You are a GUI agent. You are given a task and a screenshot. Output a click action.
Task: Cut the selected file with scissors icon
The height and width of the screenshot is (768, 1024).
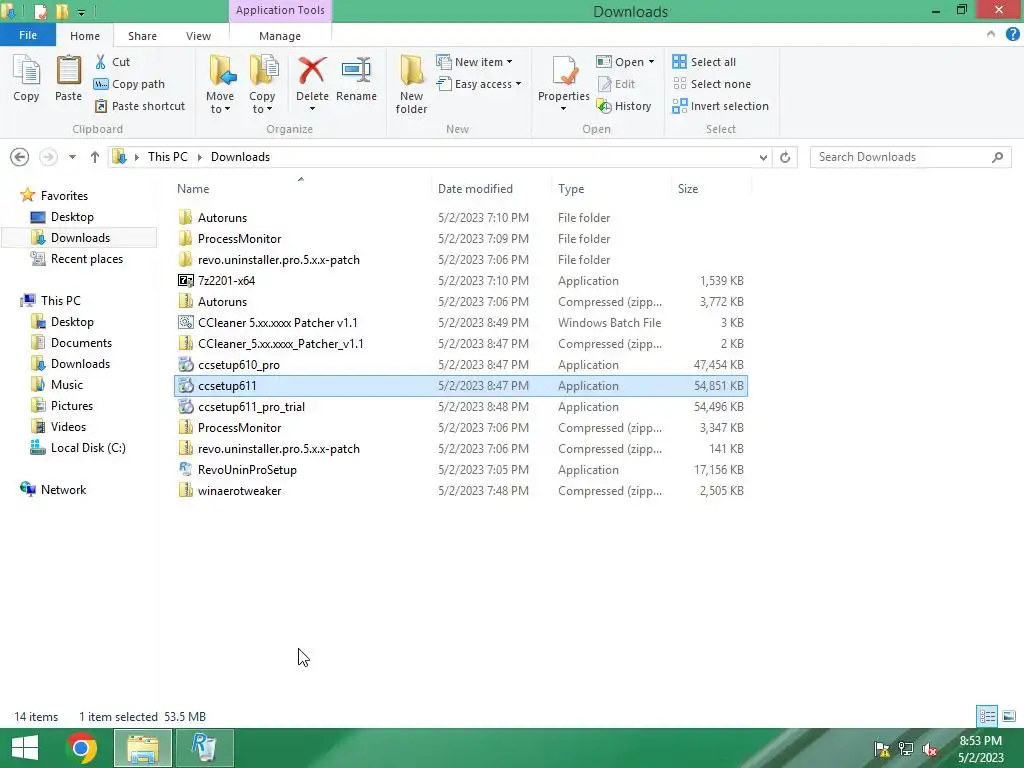pos(112,62)
